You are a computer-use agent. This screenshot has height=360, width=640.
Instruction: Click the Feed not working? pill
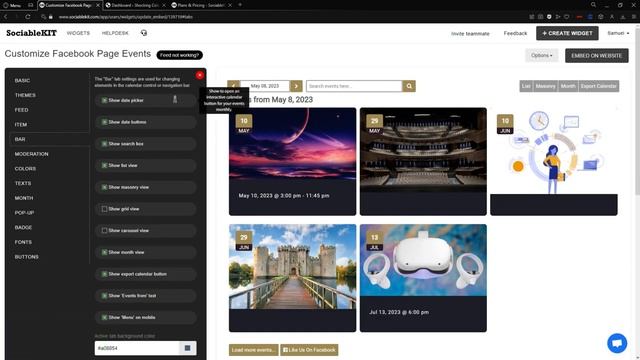(180, 55)
